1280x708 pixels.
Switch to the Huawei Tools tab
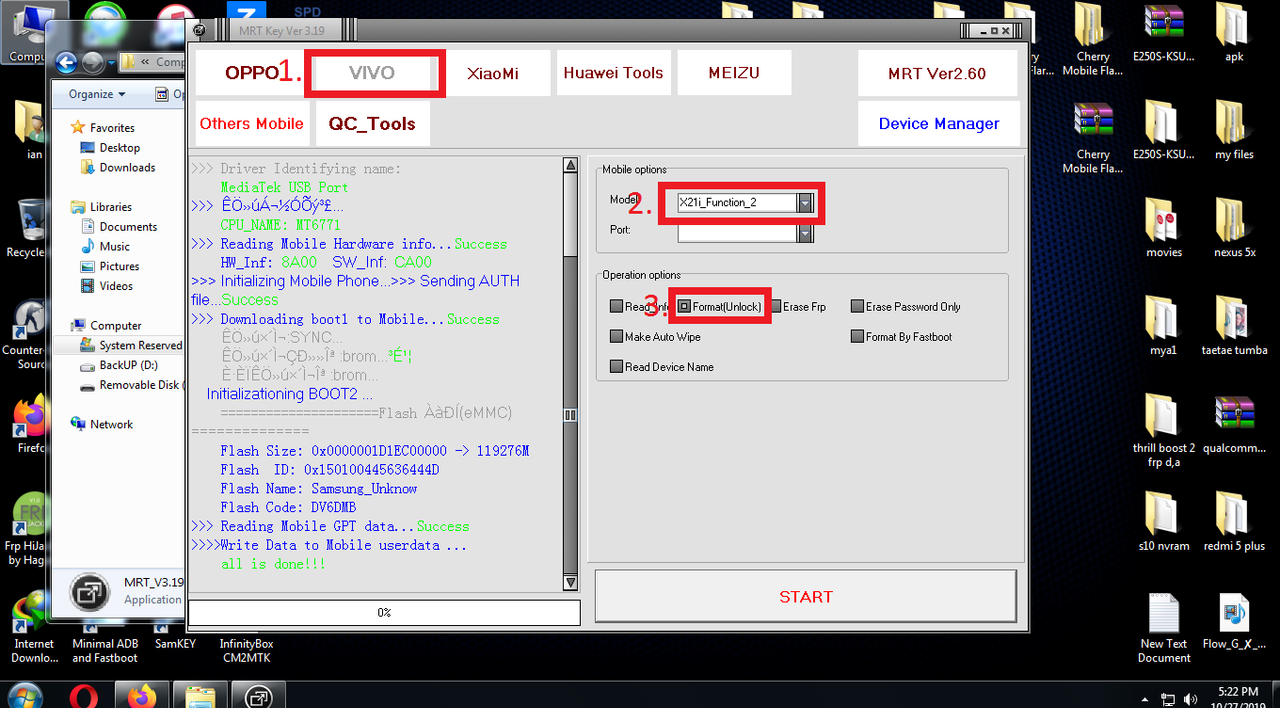[613, 73]
